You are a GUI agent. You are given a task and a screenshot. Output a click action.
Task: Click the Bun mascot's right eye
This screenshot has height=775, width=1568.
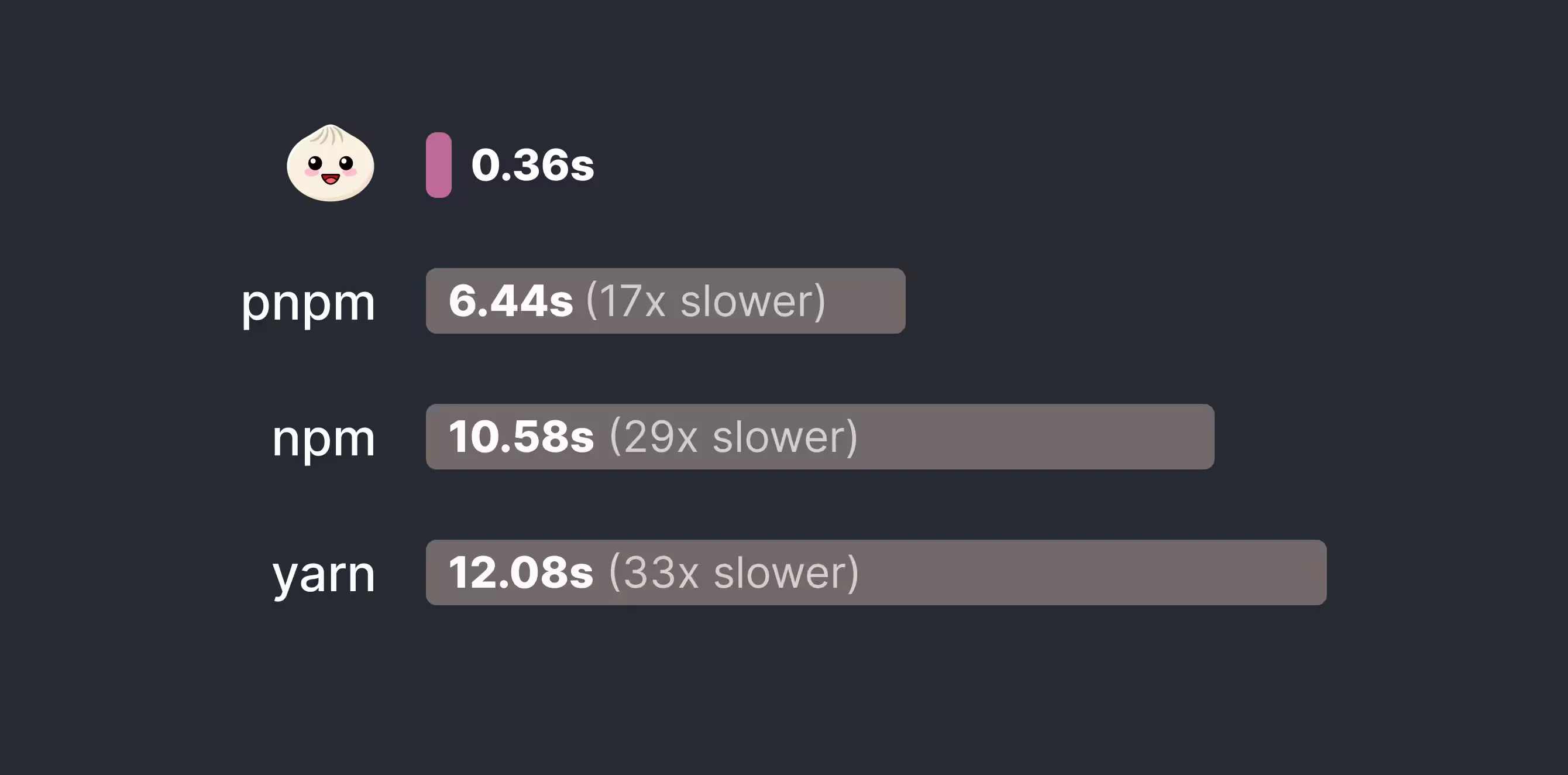pyautogui.click(x=346, y=163)
